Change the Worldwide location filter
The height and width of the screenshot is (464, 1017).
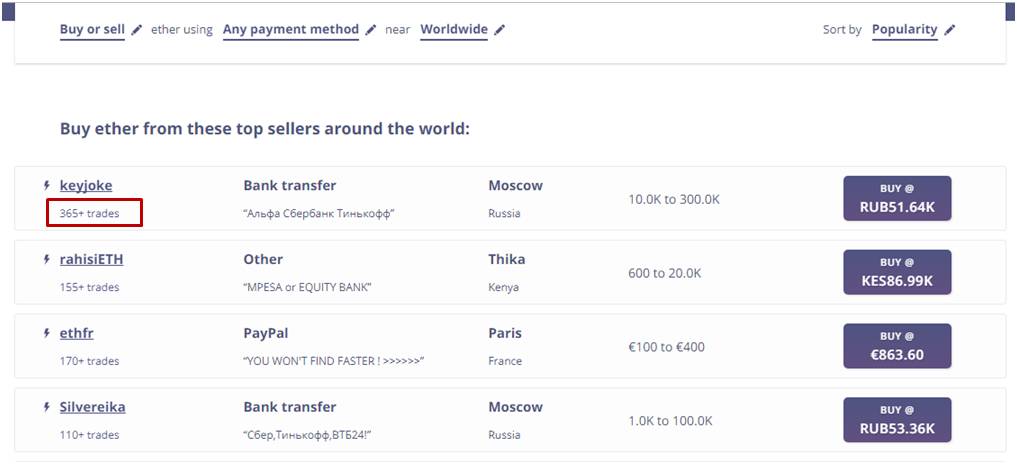[454, 30]
